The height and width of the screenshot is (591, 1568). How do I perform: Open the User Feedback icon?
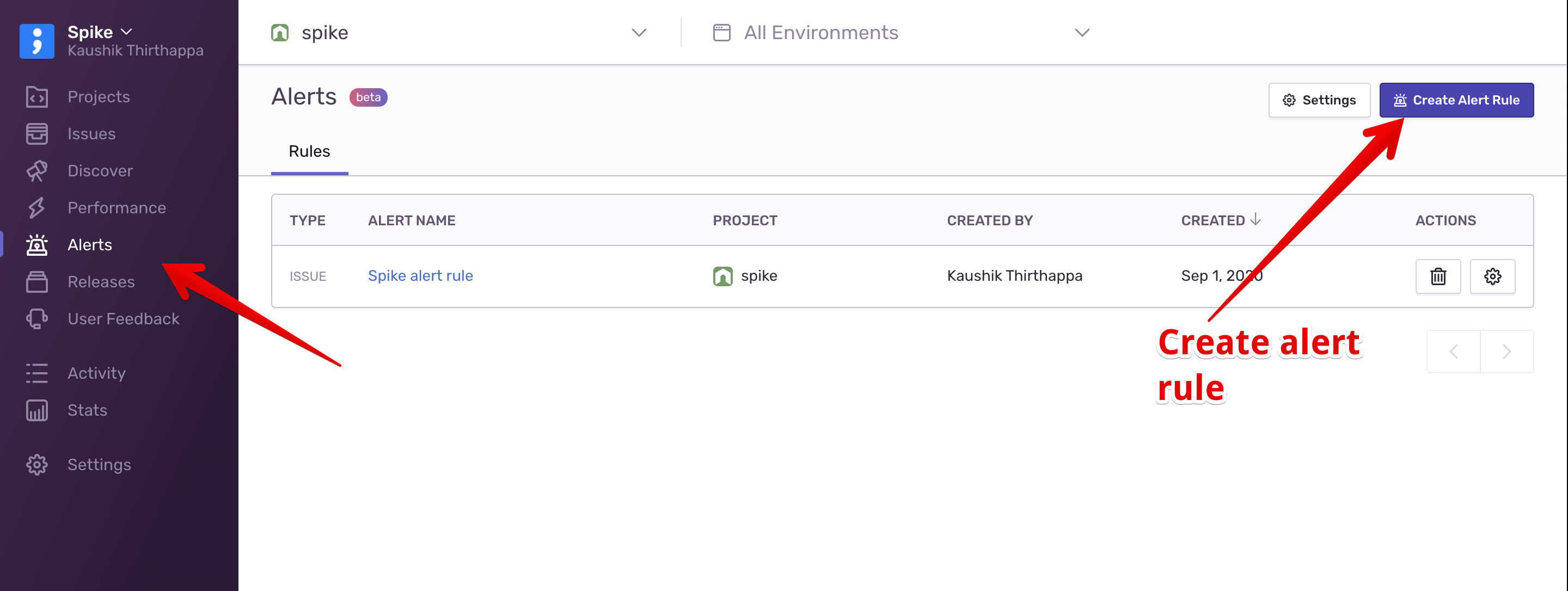[36, 319]
